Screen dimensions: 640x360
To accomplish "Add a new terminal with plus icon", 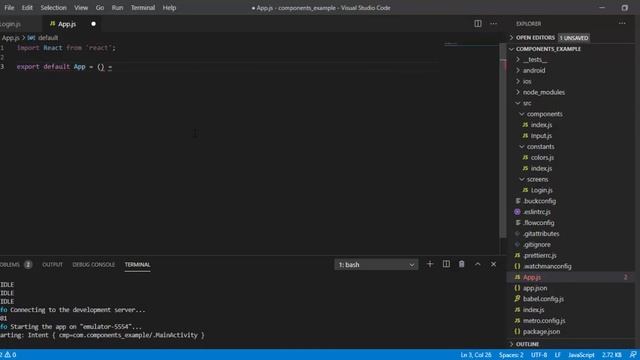I will (430, 264).
